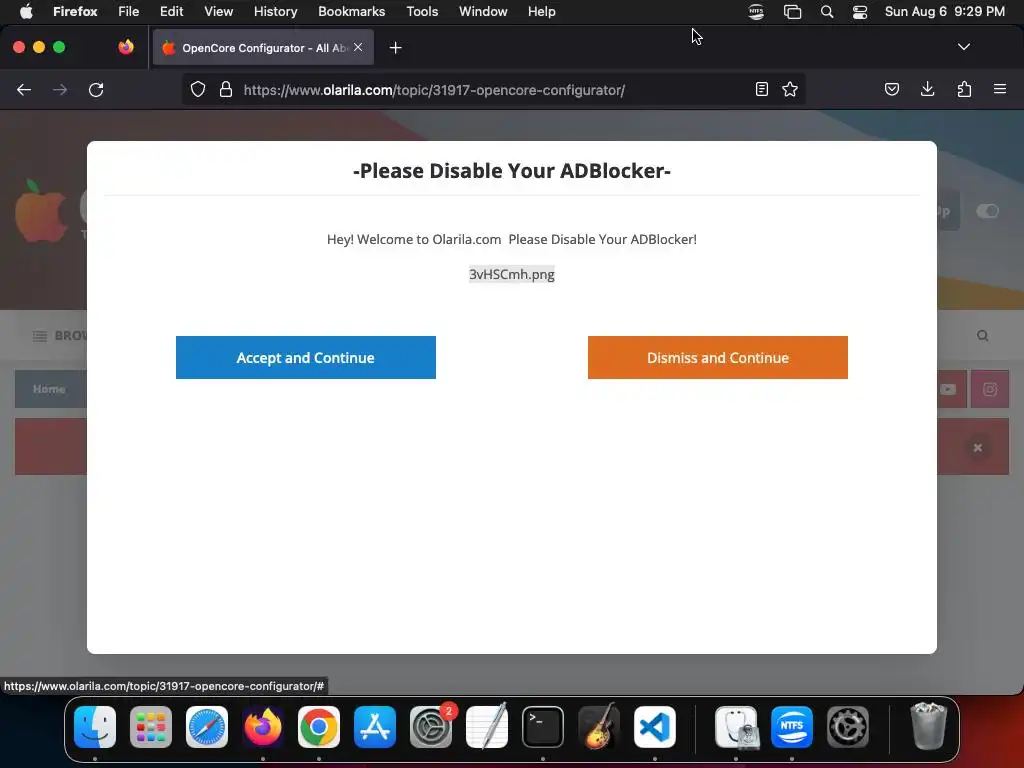Toggle the dimmed theme switch on page
Image resolution: width=1024 pixels, height=768 pixels.
(987, 211)
